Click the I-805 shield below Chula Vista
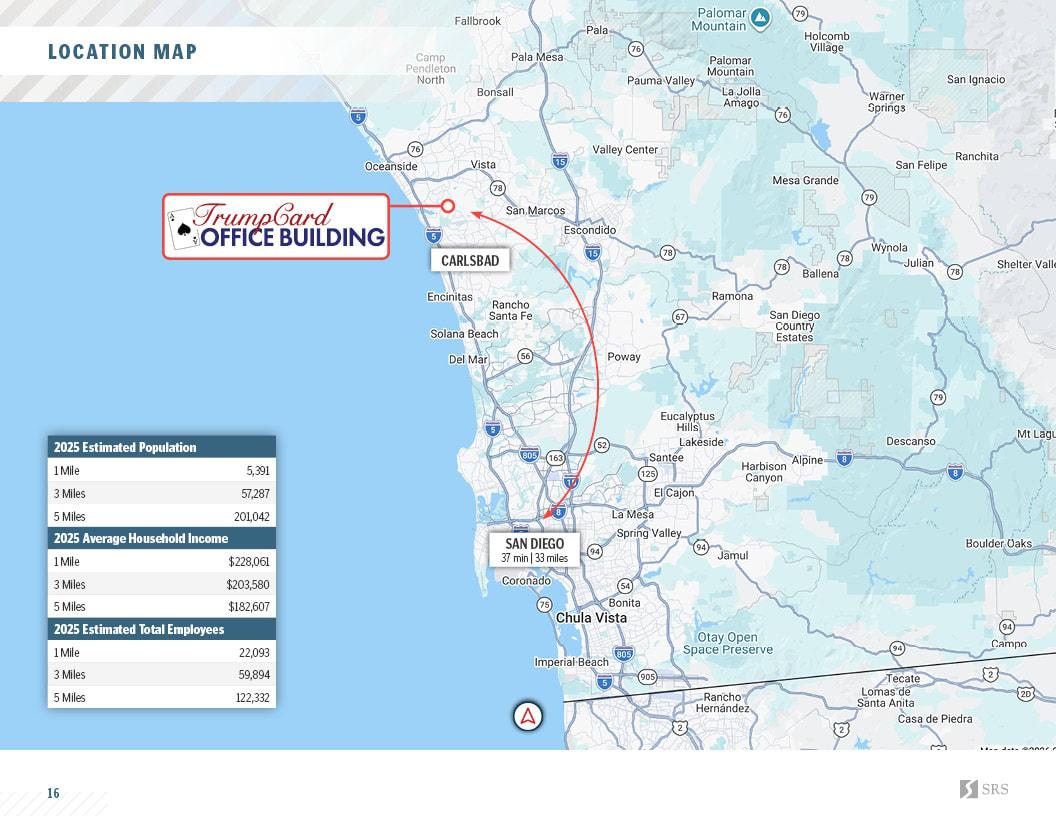Viewport: 1056px width, 816px height. 624,653
